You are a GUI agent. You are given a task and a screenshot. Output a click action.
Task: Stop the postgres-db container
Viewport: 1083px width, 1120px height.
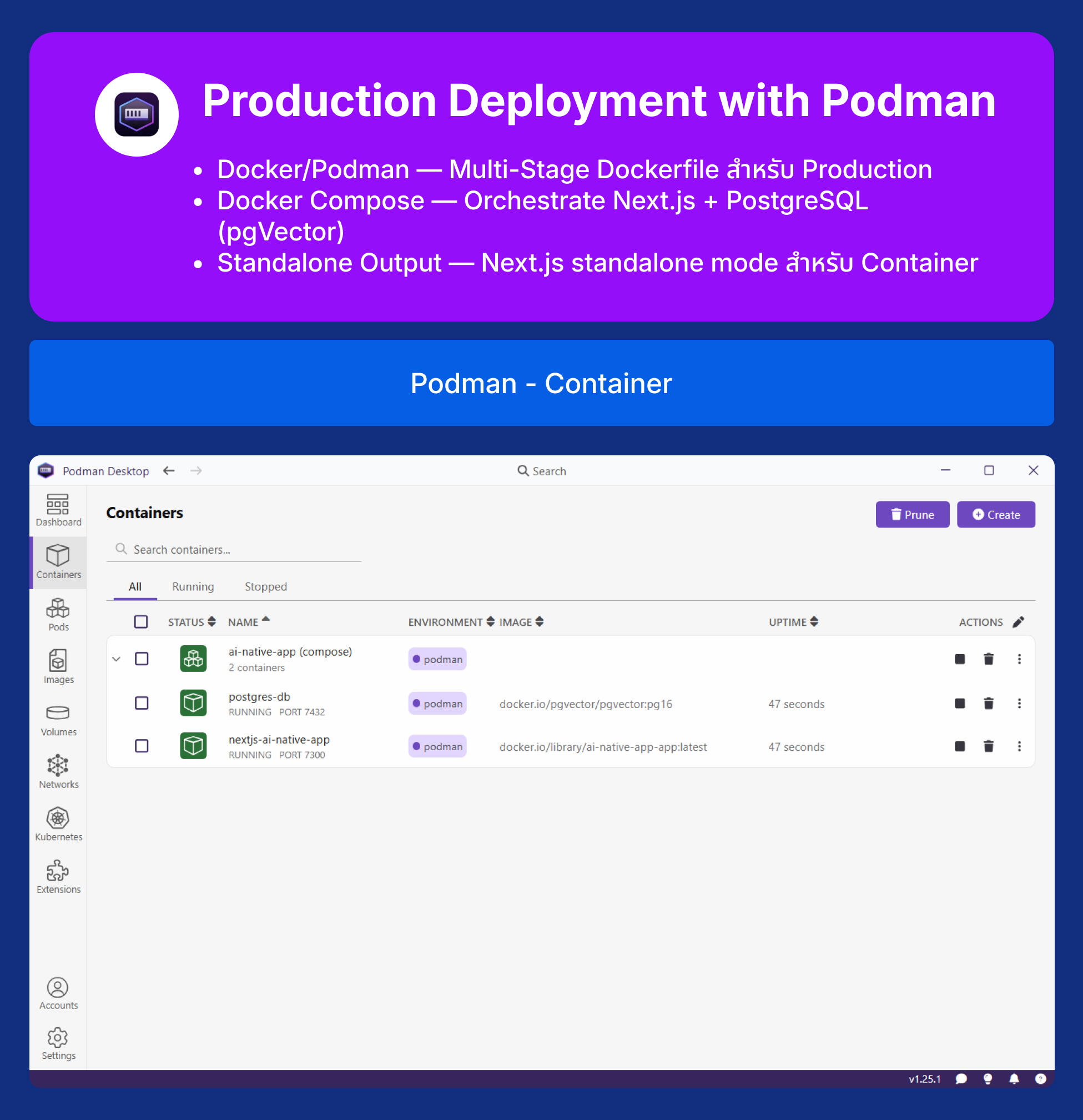(x=960, y=704)
